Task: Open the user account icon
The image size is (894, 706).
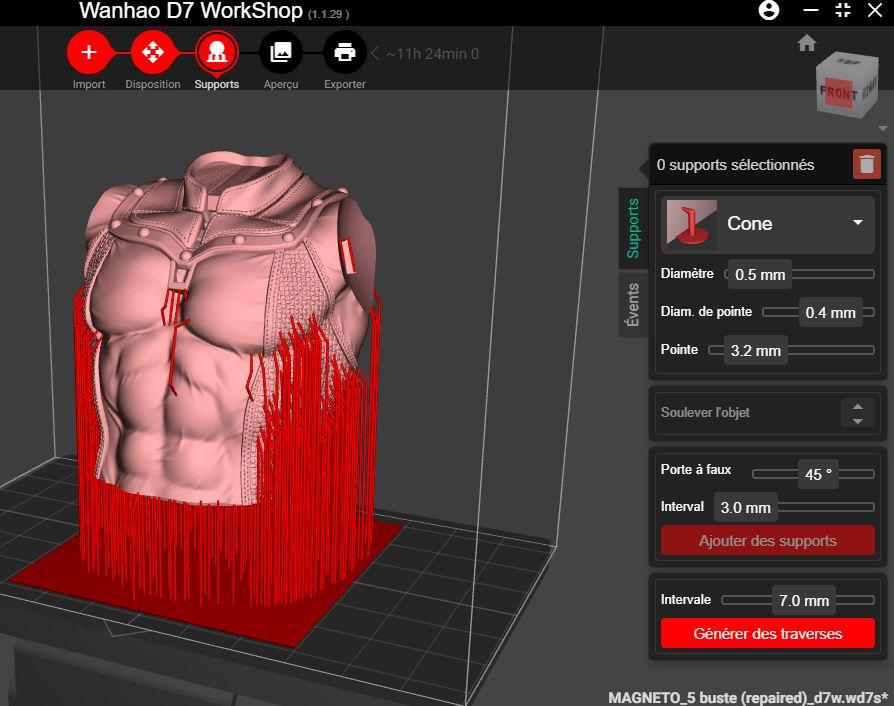Action: tap(769, 10)
